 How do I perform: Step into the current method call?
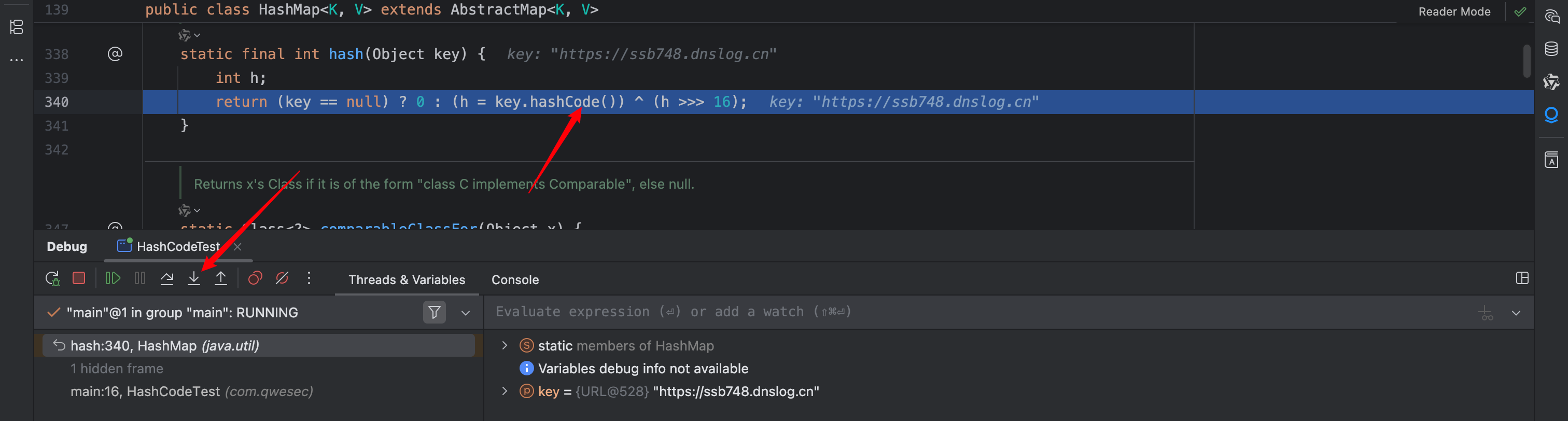(x=193, y=278)
